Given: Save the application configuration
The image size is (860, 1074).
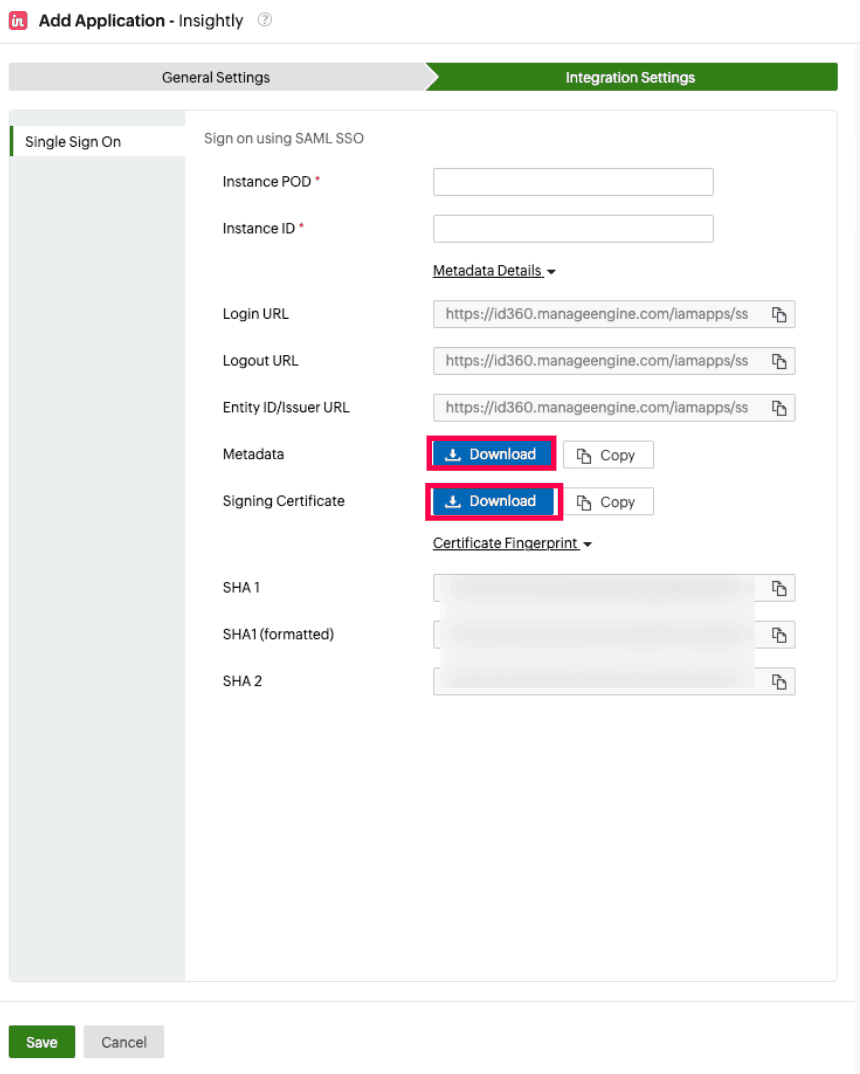Looking at the screenshot, I should pos(41,1041).
